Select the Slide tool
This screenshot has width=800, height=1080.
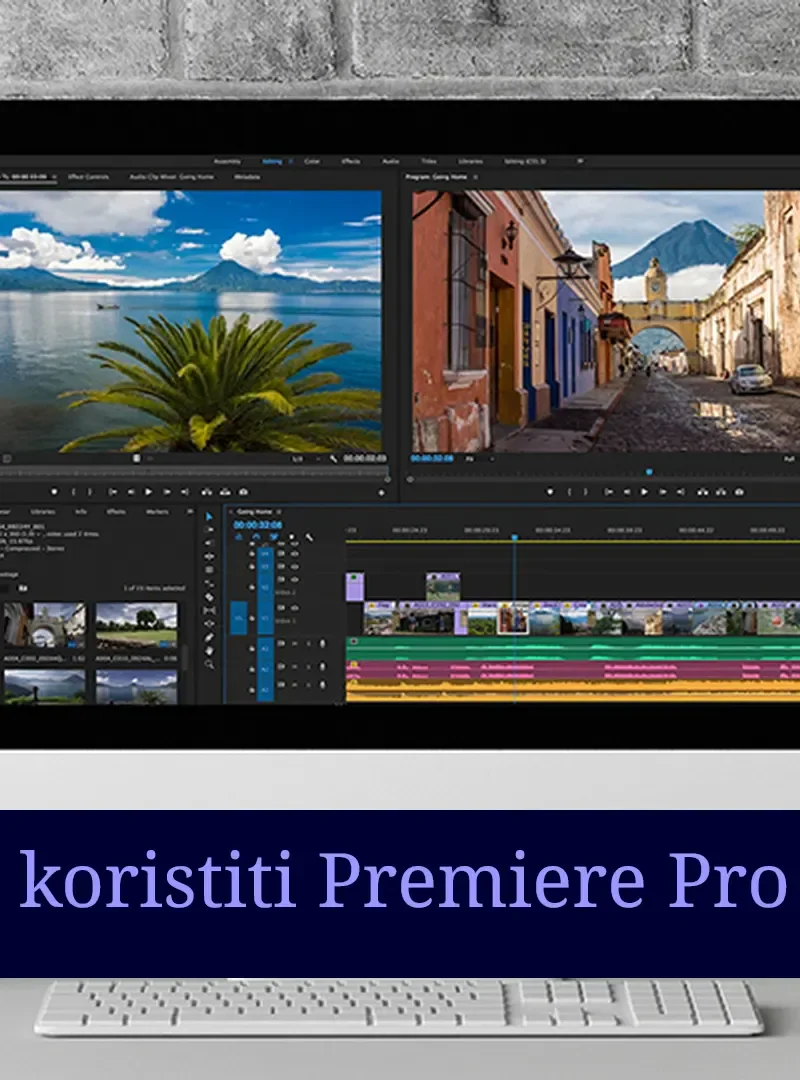click(209, 623)
